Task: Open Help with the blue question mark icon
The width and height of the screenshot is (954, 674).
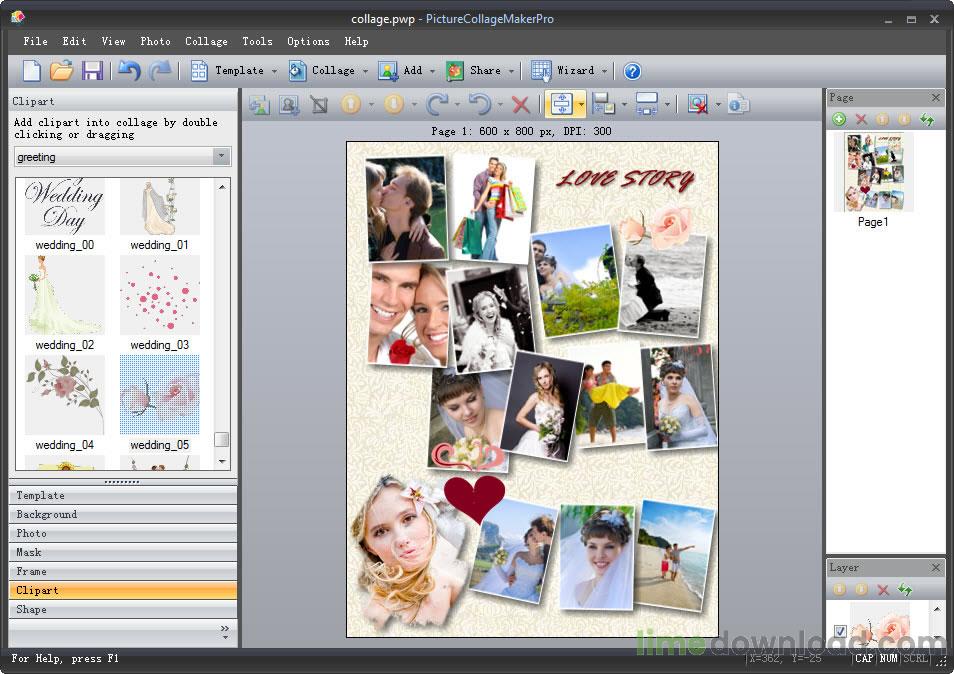Action: click(x=632, y=70)
